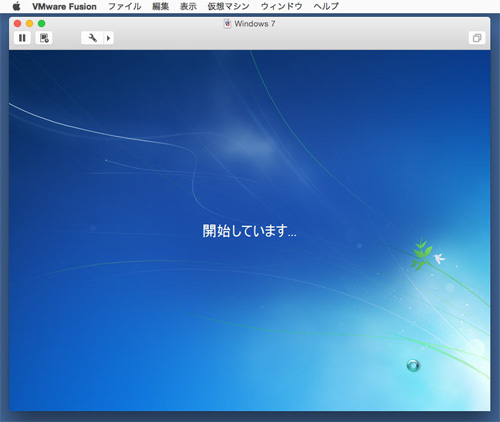Click the 開始しています... text in the guest screen
The image size is (500, 422).
click(x=249, y=231)
